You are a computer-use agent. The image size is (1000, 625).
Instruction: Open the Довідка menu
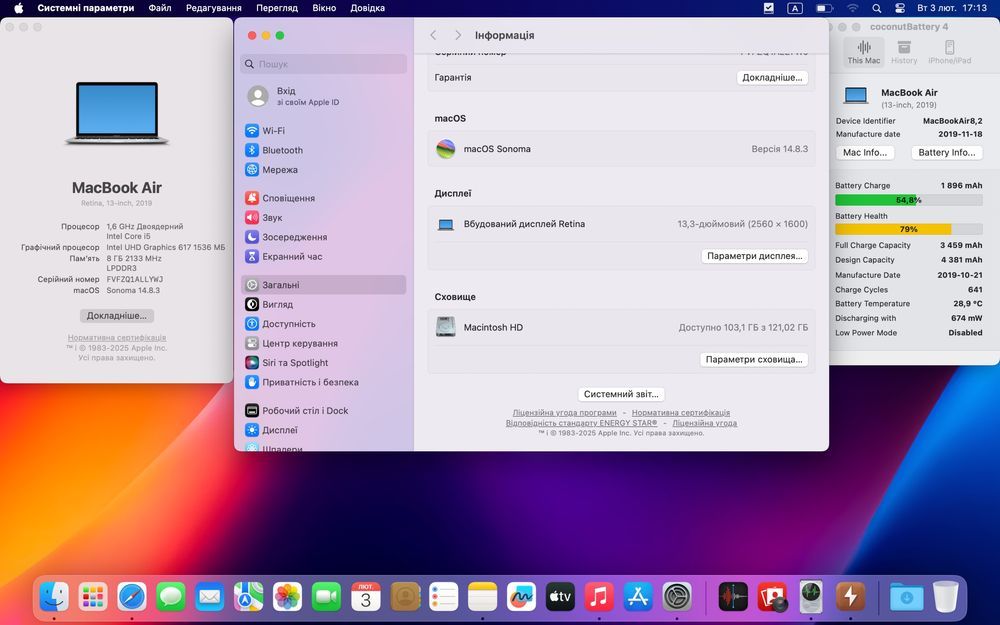pyautogui.click(x=367, y=8)
